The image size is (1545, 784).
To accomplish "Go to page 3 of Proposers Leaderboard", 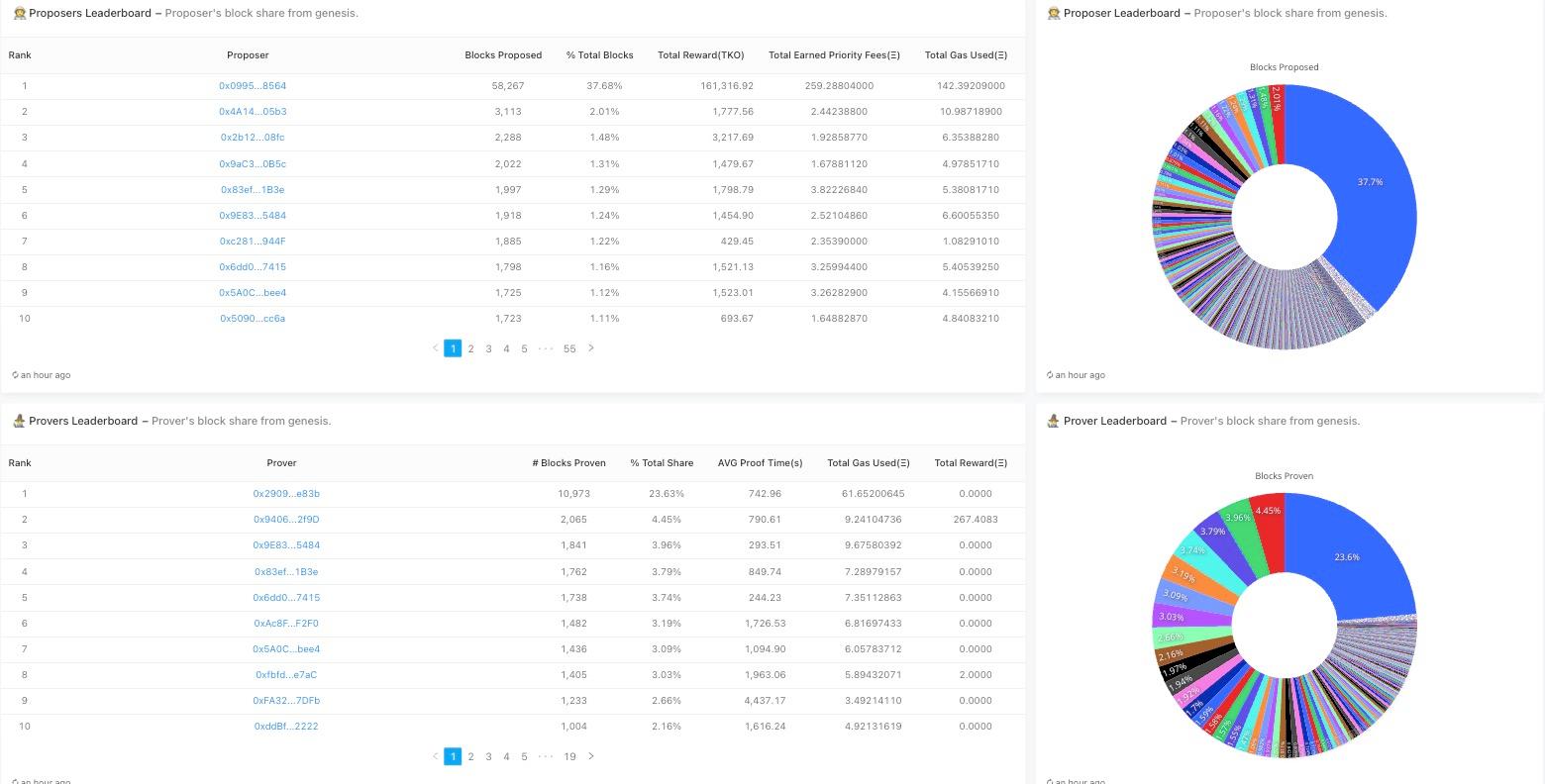I will [x=488, y=348].
